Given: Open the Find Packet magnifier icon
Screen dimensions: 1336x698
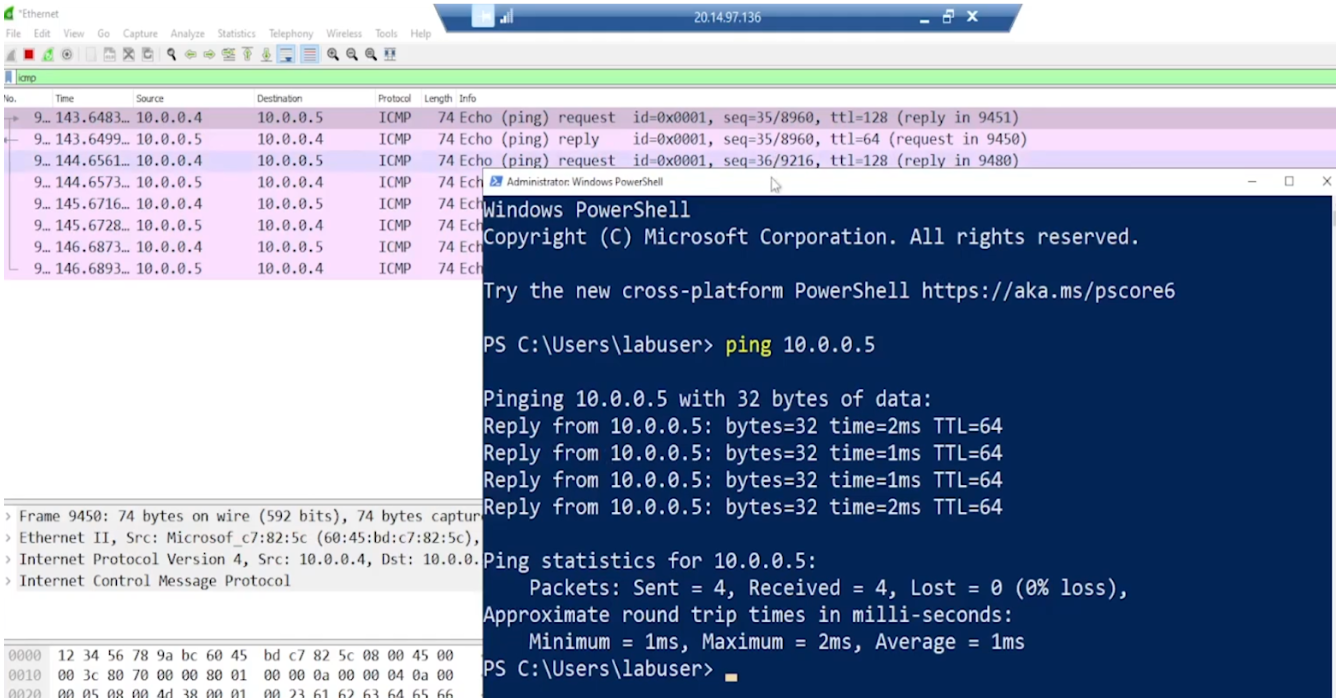Looking at the screenshot, I should point(171,54).
